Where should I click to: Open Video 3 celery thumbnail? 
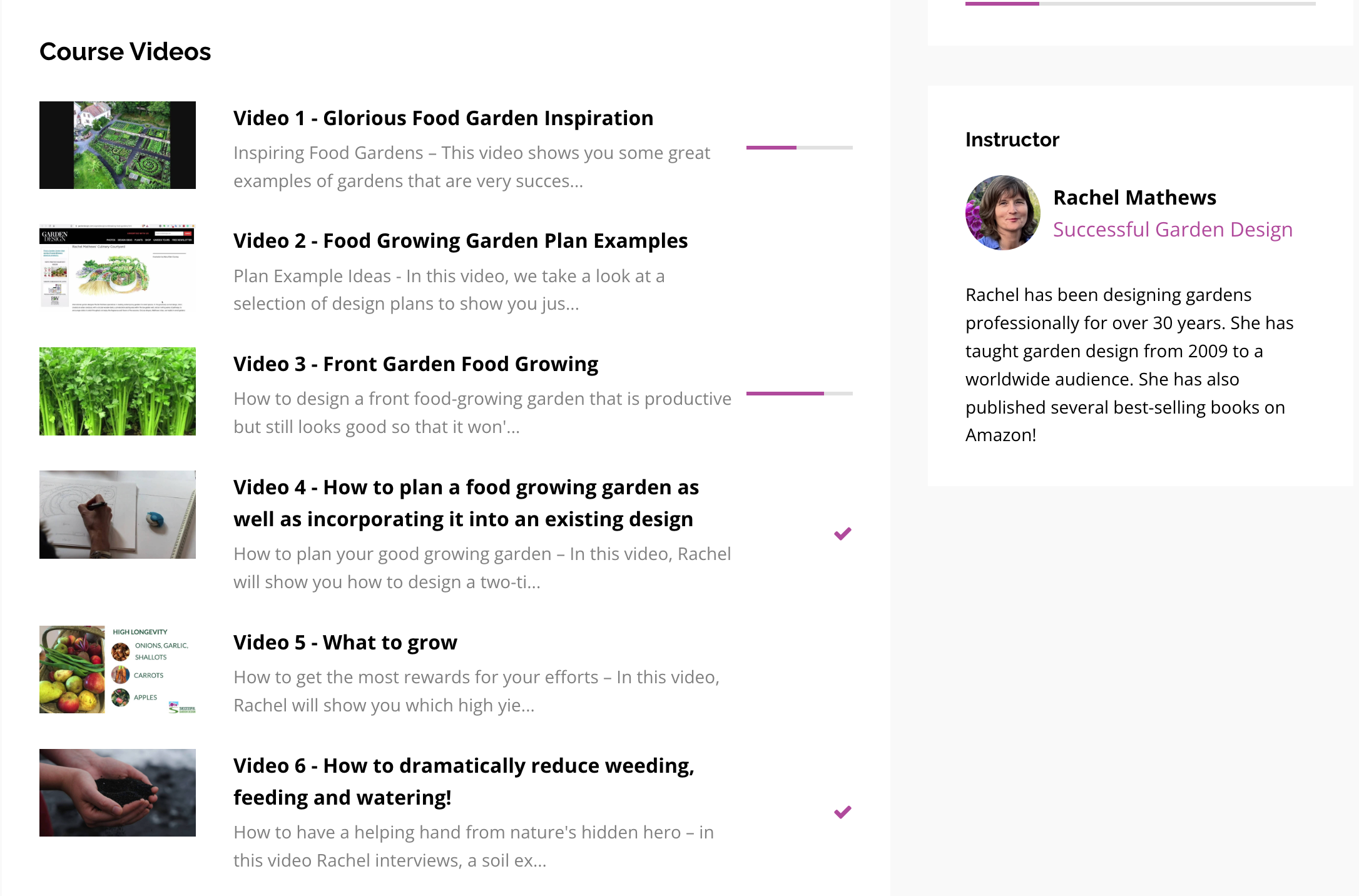(x=118, y=391)
